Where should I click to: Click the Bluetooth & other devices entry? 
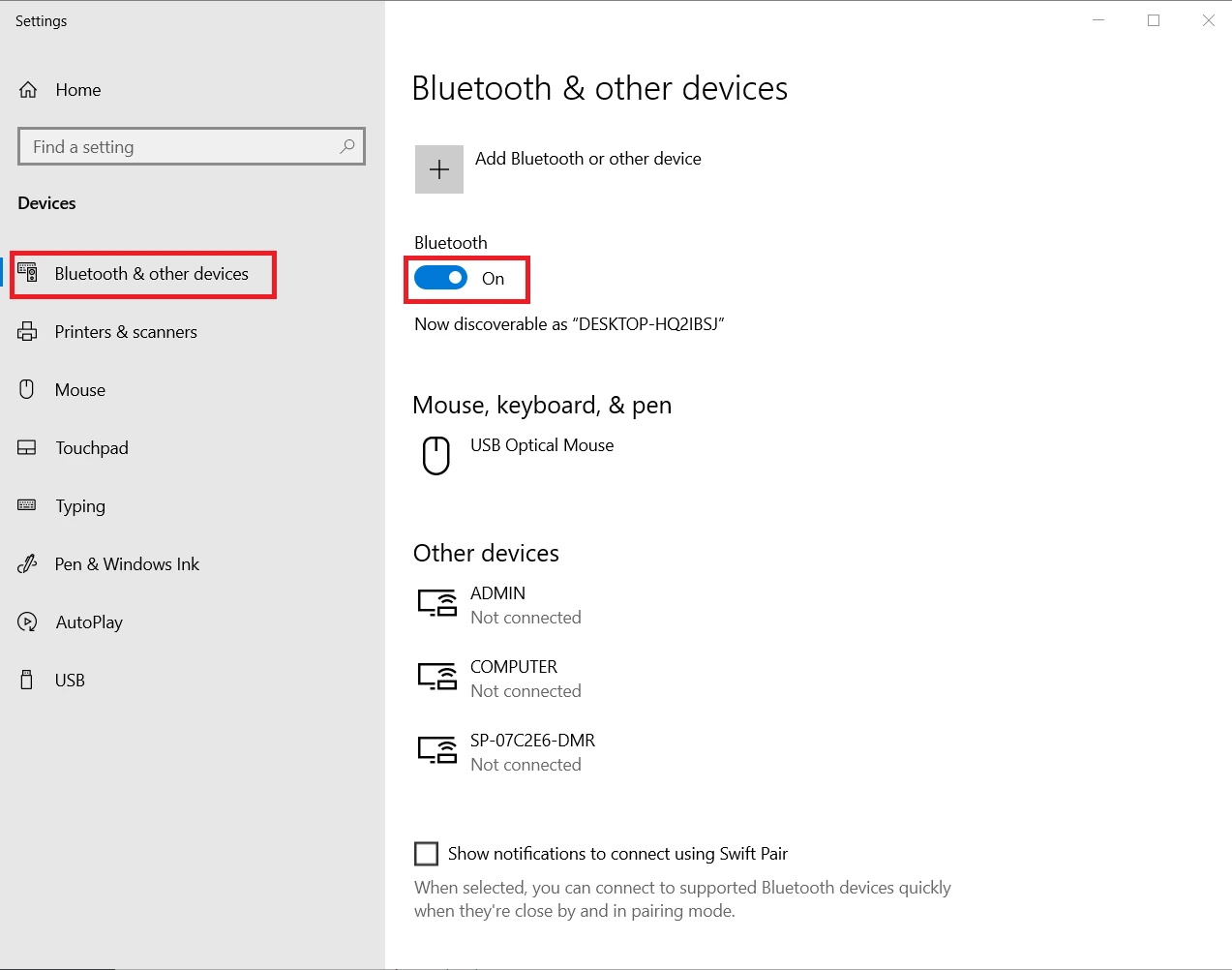[x=142, y=274]
